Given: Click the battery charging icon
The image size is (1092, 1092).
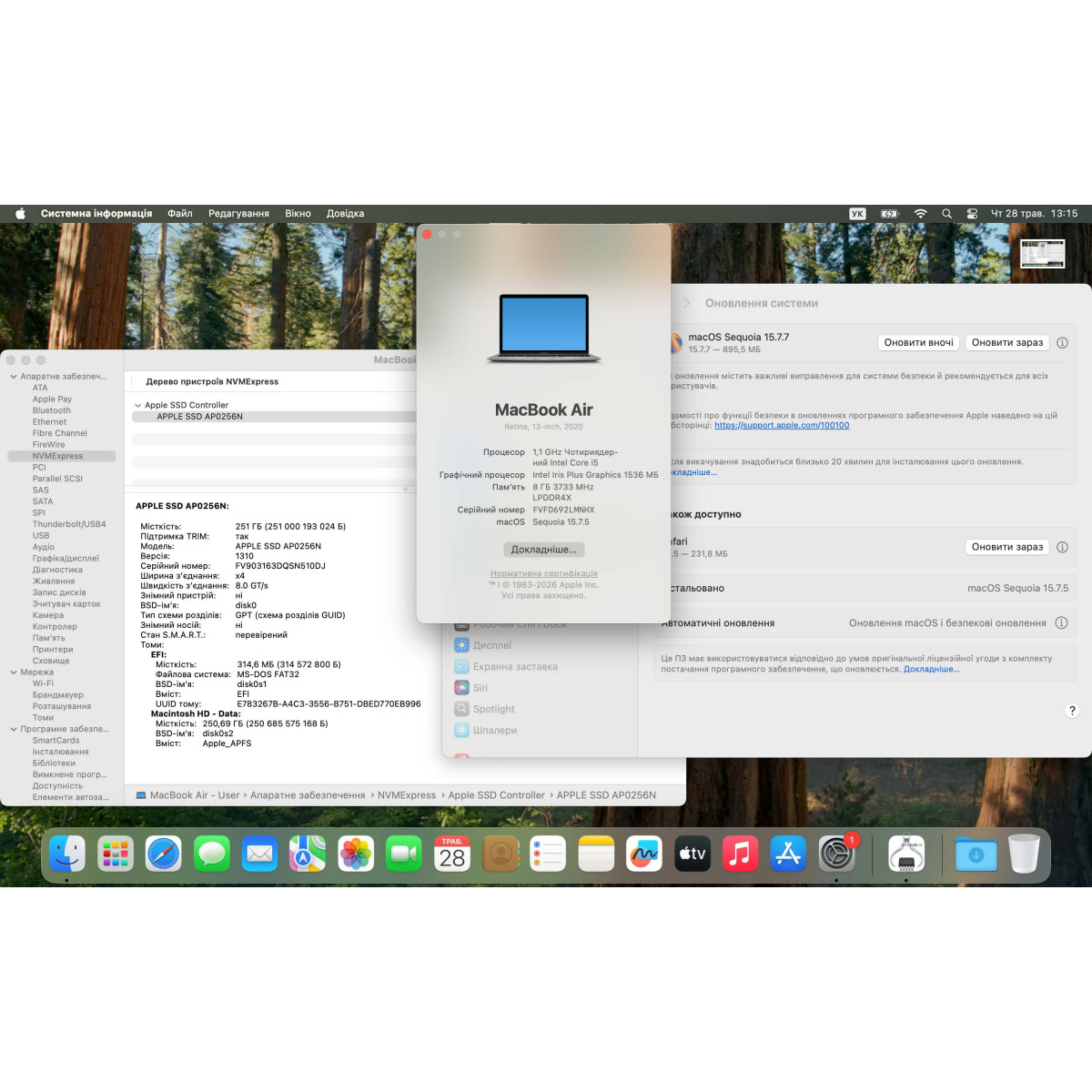Looking at the screenshot, I should pos(889,214).
